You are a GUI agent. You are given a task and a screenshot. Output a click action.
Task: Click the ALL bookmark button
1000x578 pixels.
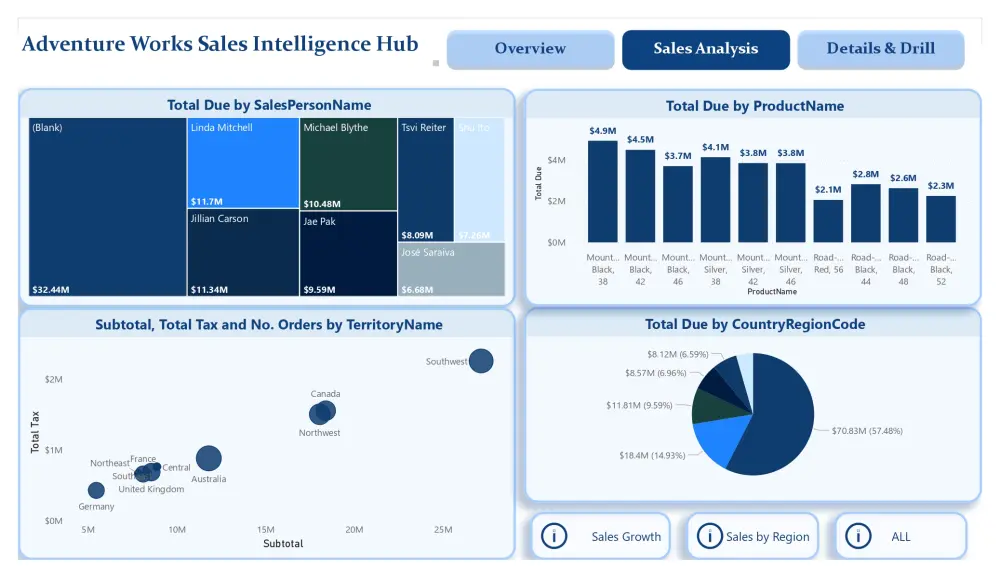(901, 537)
